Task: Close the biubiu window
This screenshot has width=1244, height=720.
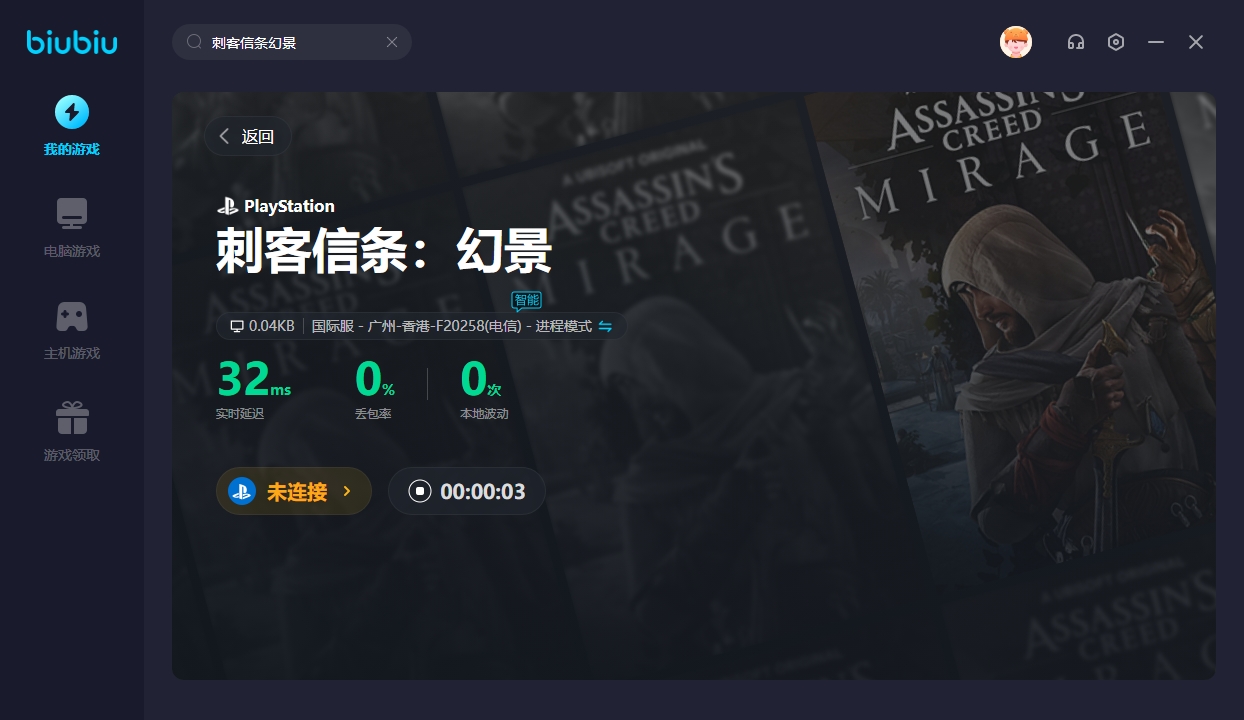Action: [x=1196, y=42]
